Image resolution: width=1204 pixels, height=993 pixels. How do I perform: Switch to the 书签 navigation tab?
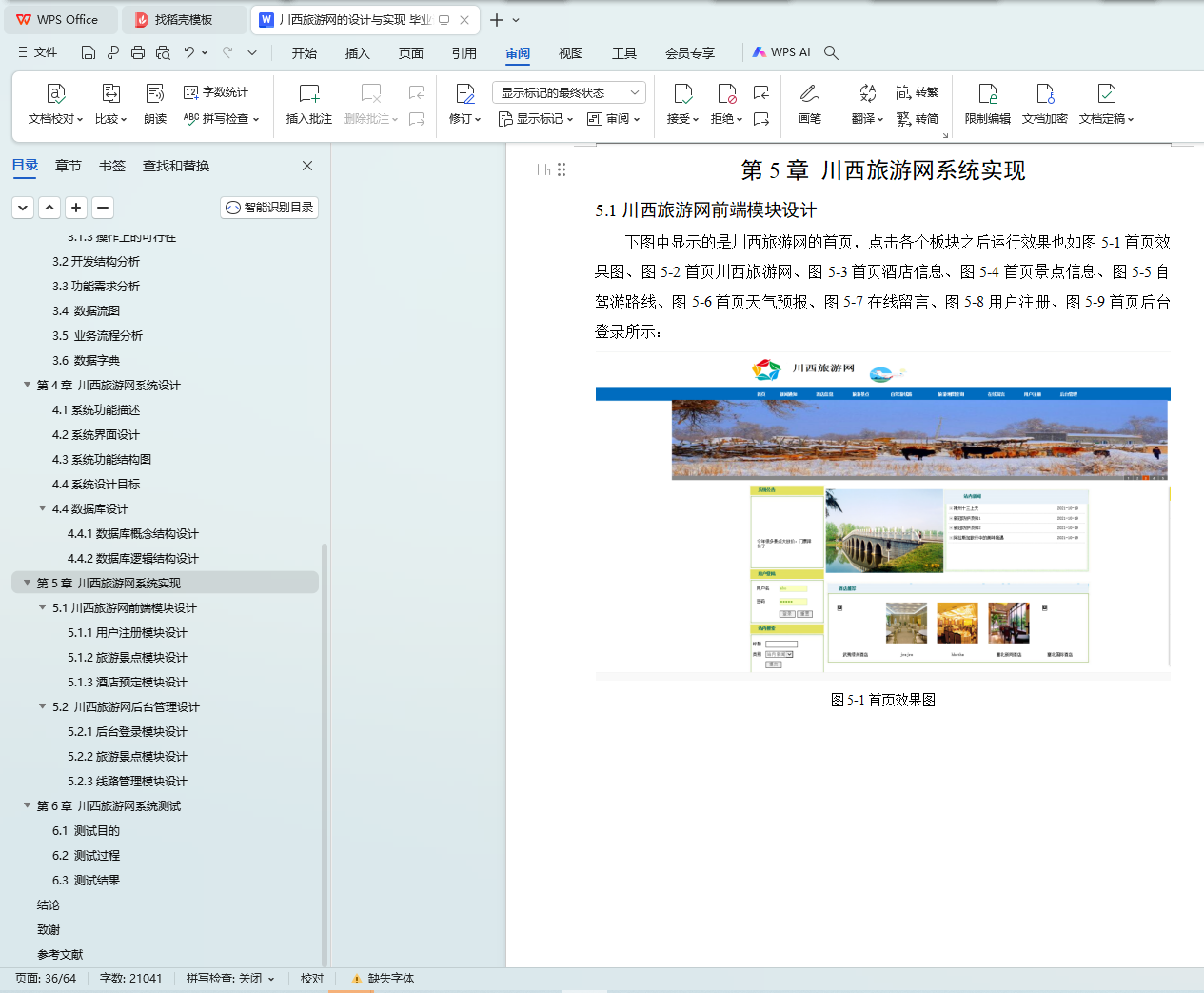coord(112,166)
